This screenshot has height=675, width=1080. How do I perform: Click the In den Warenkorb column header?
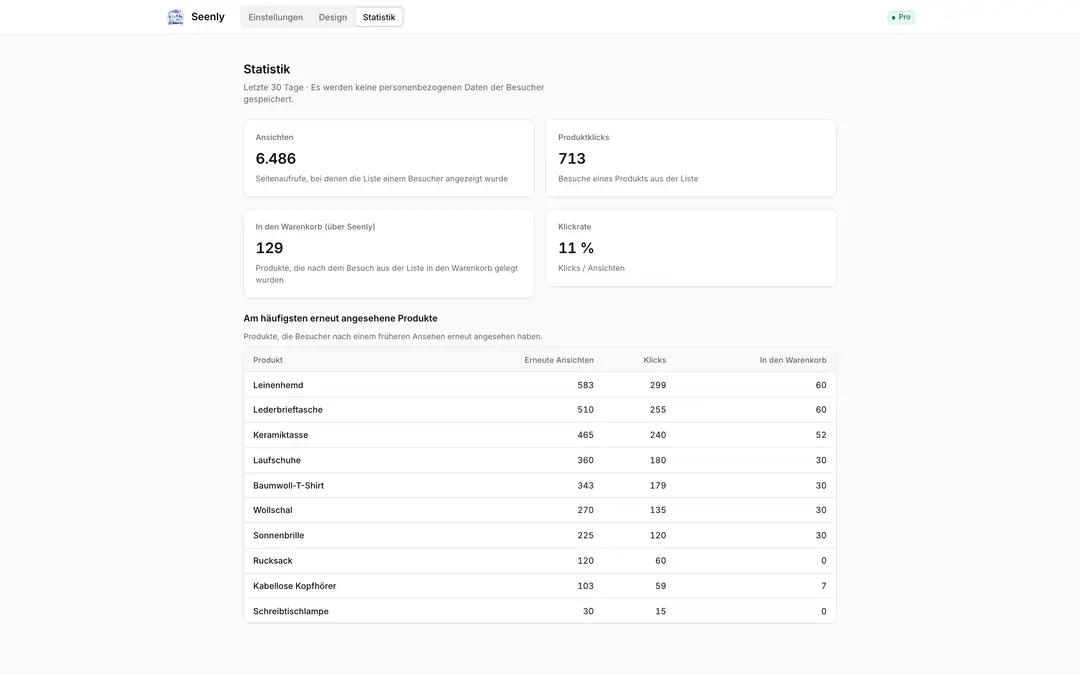click(x=793, y=360)
